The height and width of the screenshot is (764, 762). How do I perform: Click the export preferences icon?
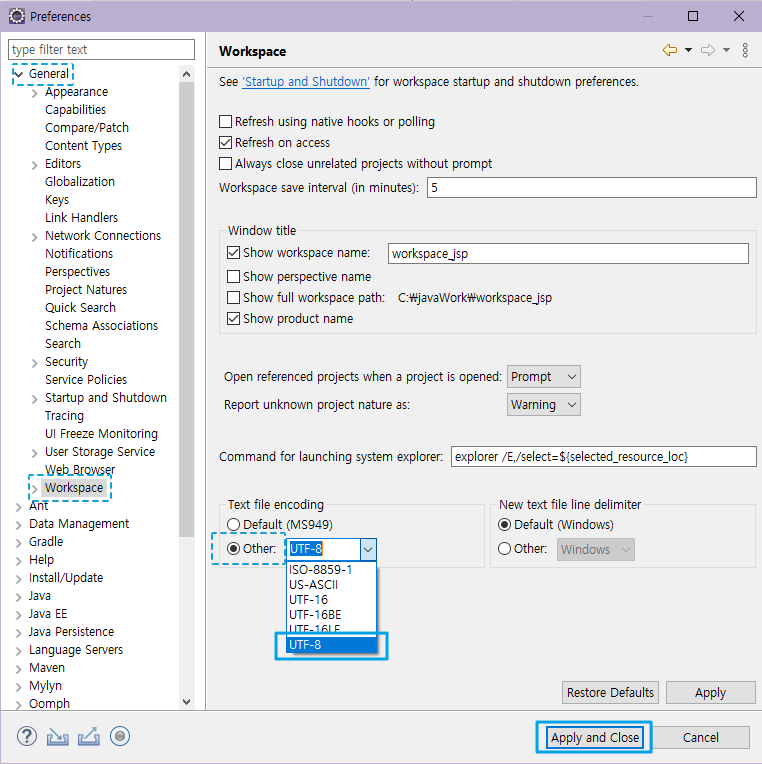click(x=89, y=737)
